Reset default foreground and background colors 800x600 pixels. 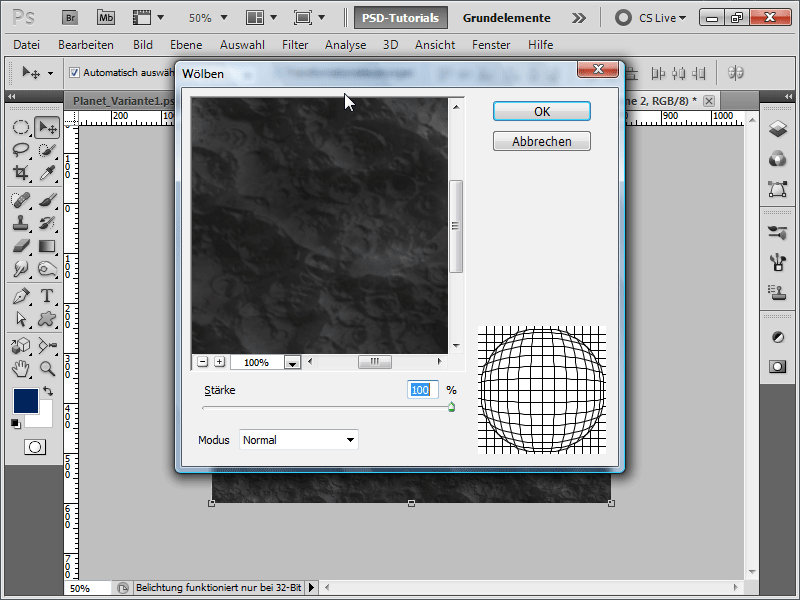tap(16, 423)
